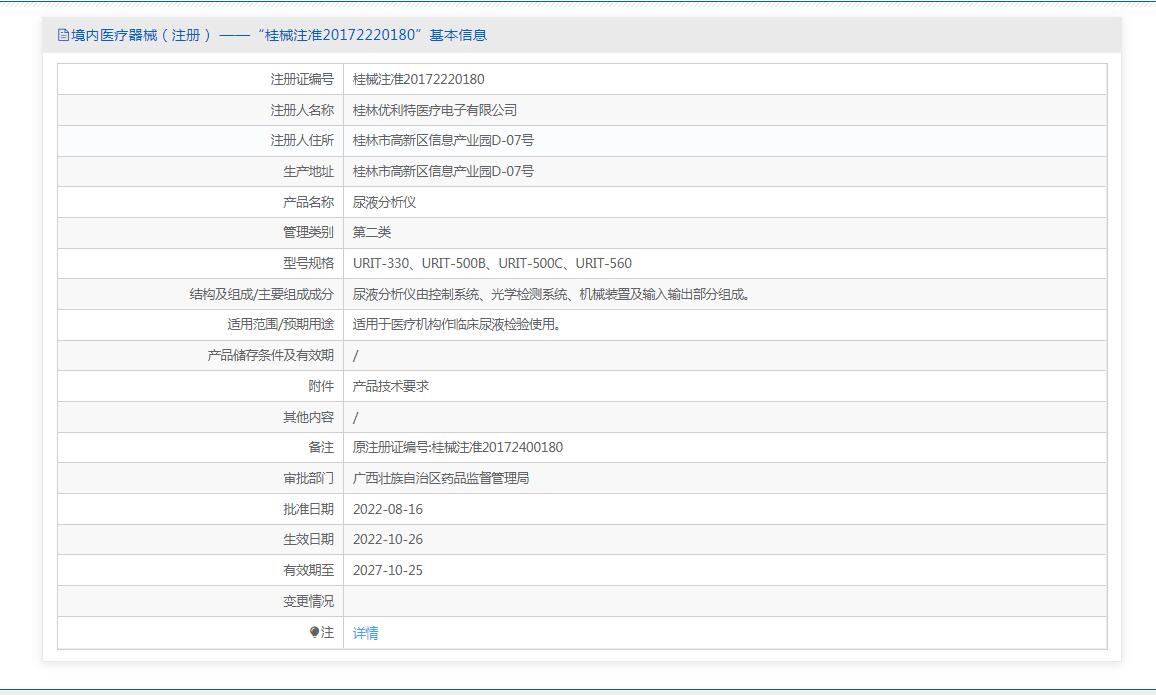
Task: Click the effective date 2022-10-26
Action: 388,539
